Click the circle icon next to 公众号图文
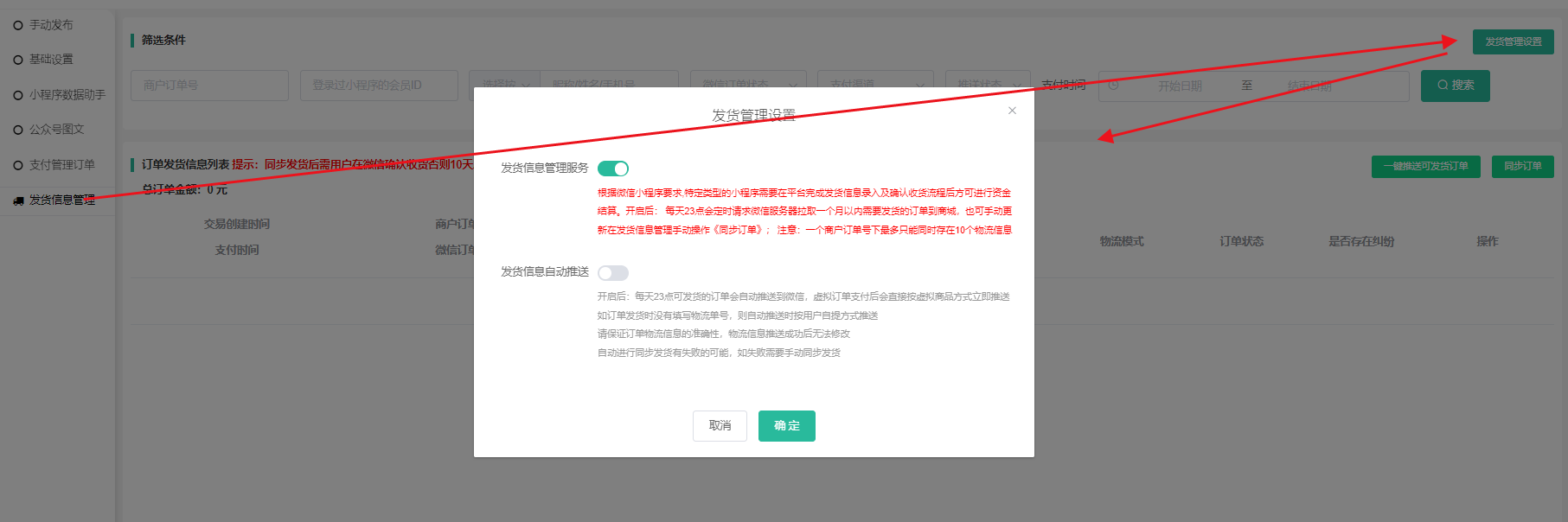Viewport: 1568px width, 522px height. click(x=18, y=130)
